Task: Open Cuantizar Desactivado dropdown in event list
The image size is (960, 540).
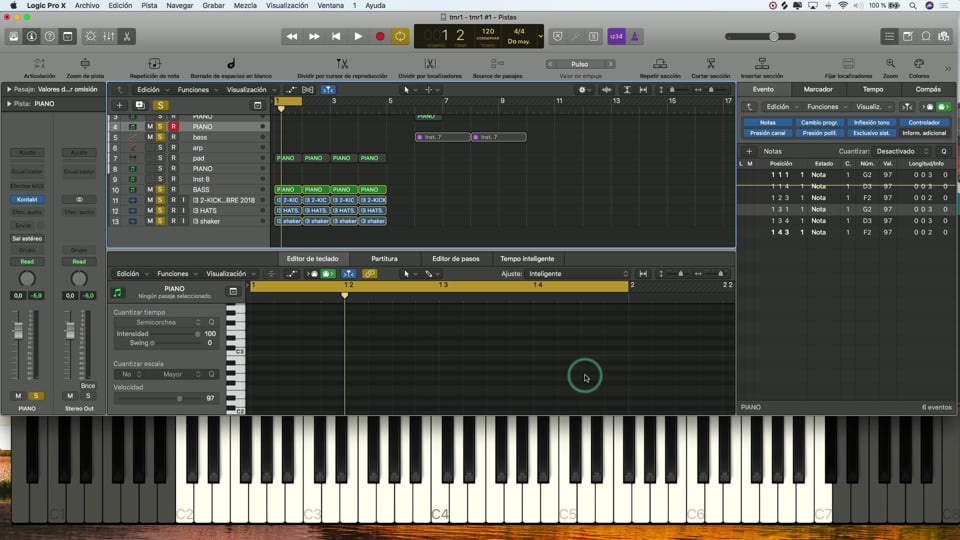Action: [901, 151]
